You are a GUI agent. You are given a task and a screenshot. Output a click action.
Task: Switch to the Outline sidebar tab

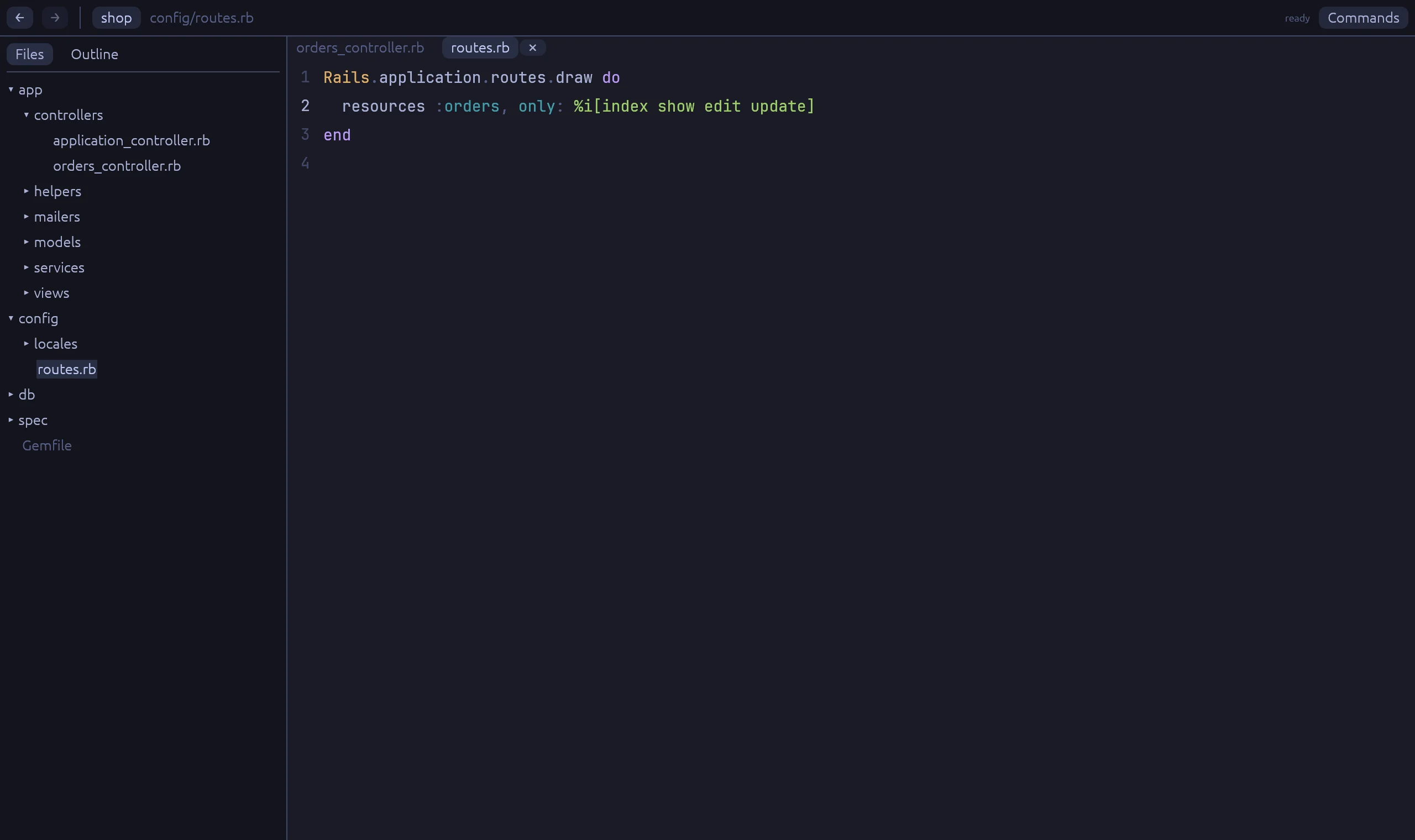(95, 54)
